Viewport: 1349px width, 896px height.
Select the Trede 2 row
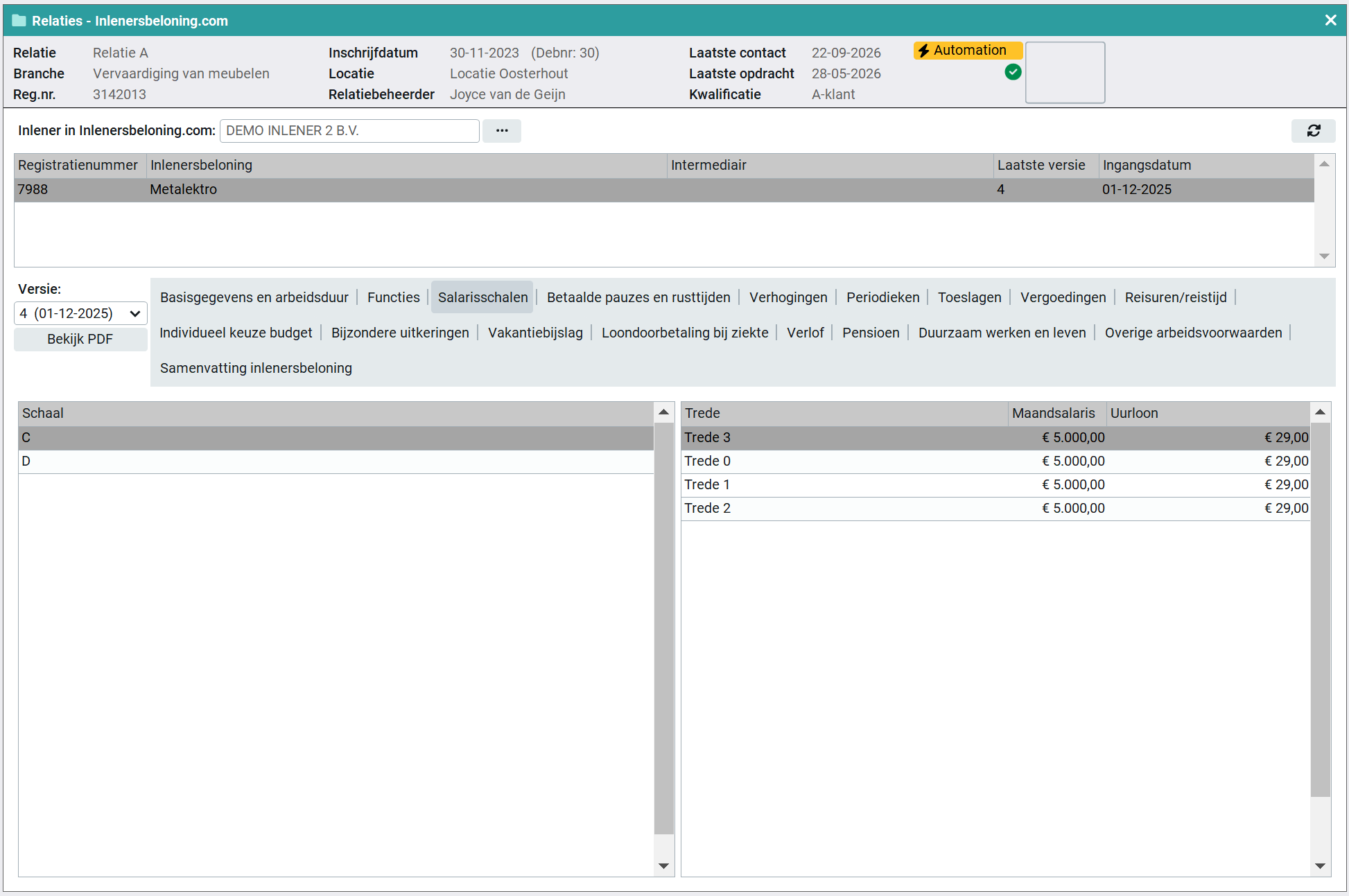(995, 508)
